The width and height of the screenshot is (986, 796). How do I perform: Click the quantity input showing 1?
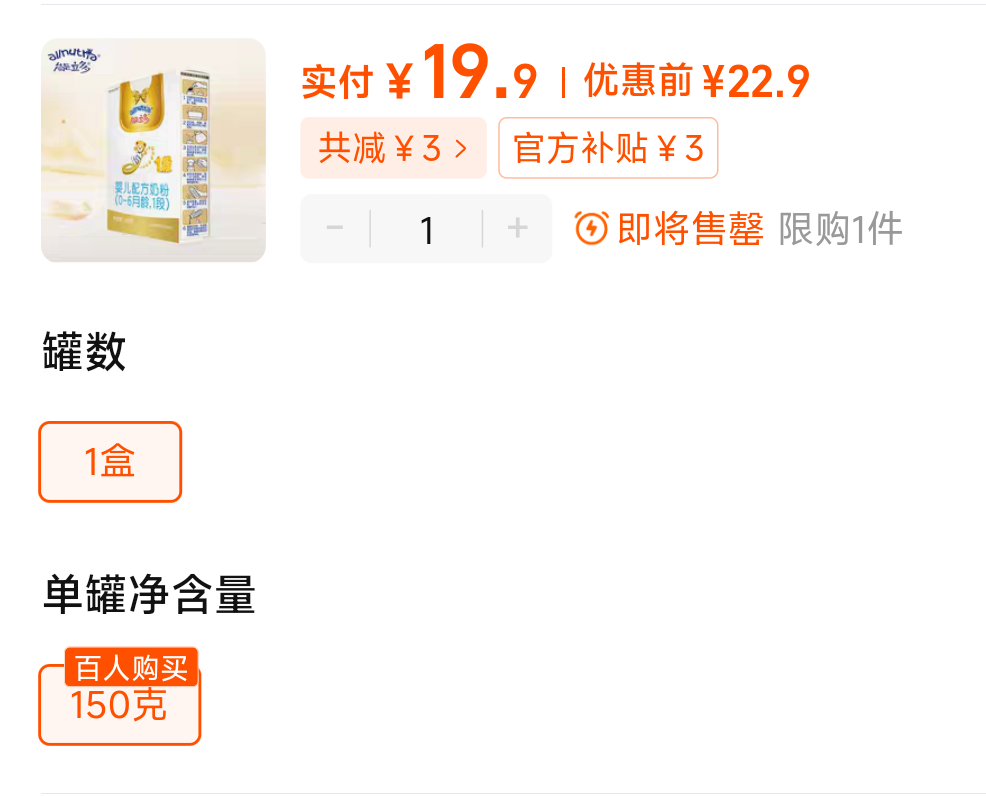click(426, 229)
